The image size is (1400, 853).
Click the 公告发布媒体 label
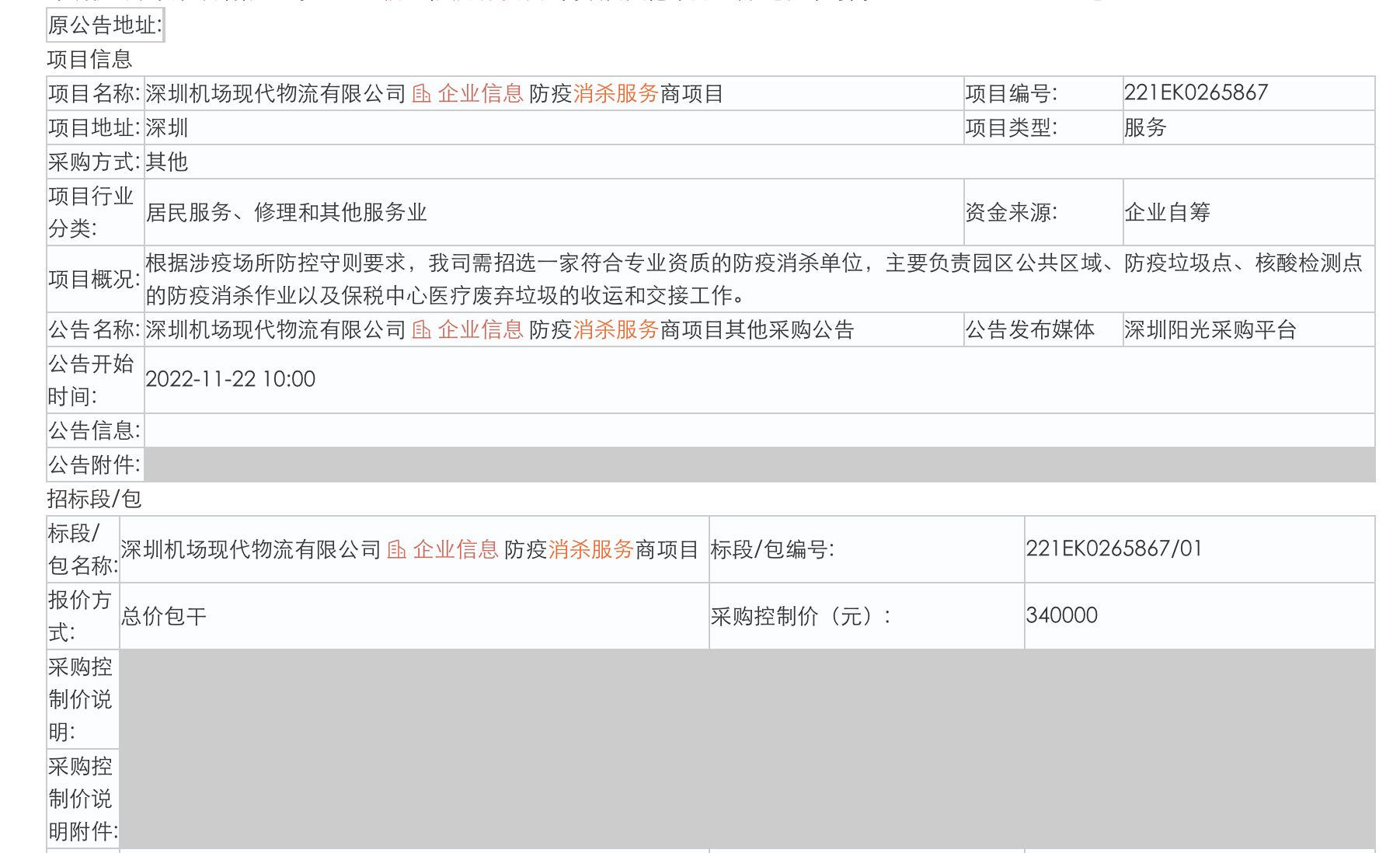coord(1030,330)
